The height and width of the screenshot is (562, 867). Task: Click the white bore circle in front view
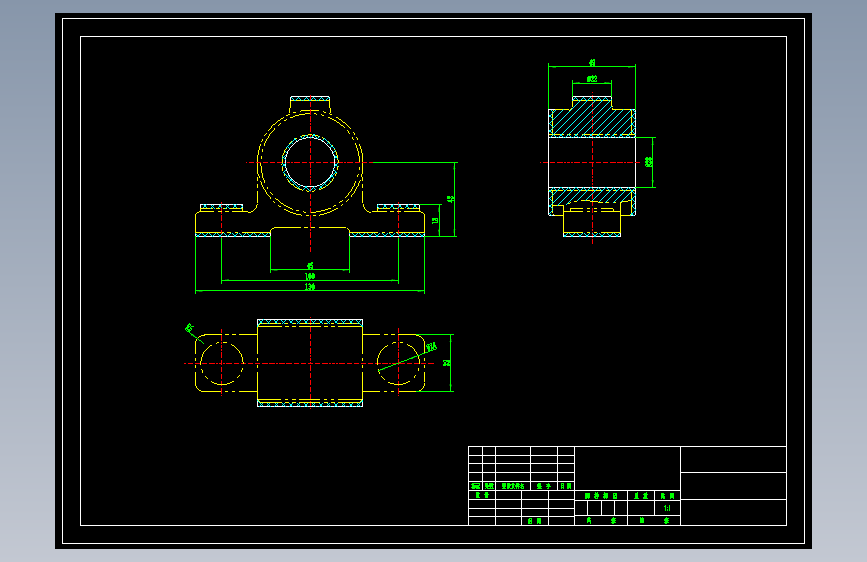pos(310,163)
